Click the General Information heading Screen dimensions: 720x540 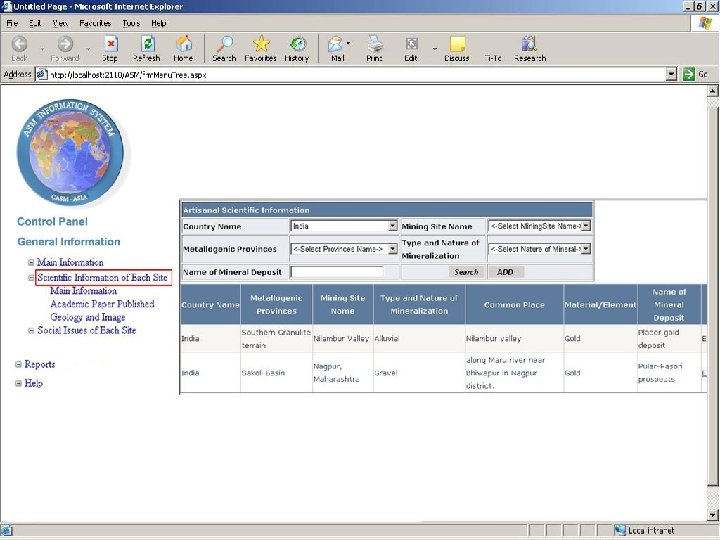(x=69, y=242)
